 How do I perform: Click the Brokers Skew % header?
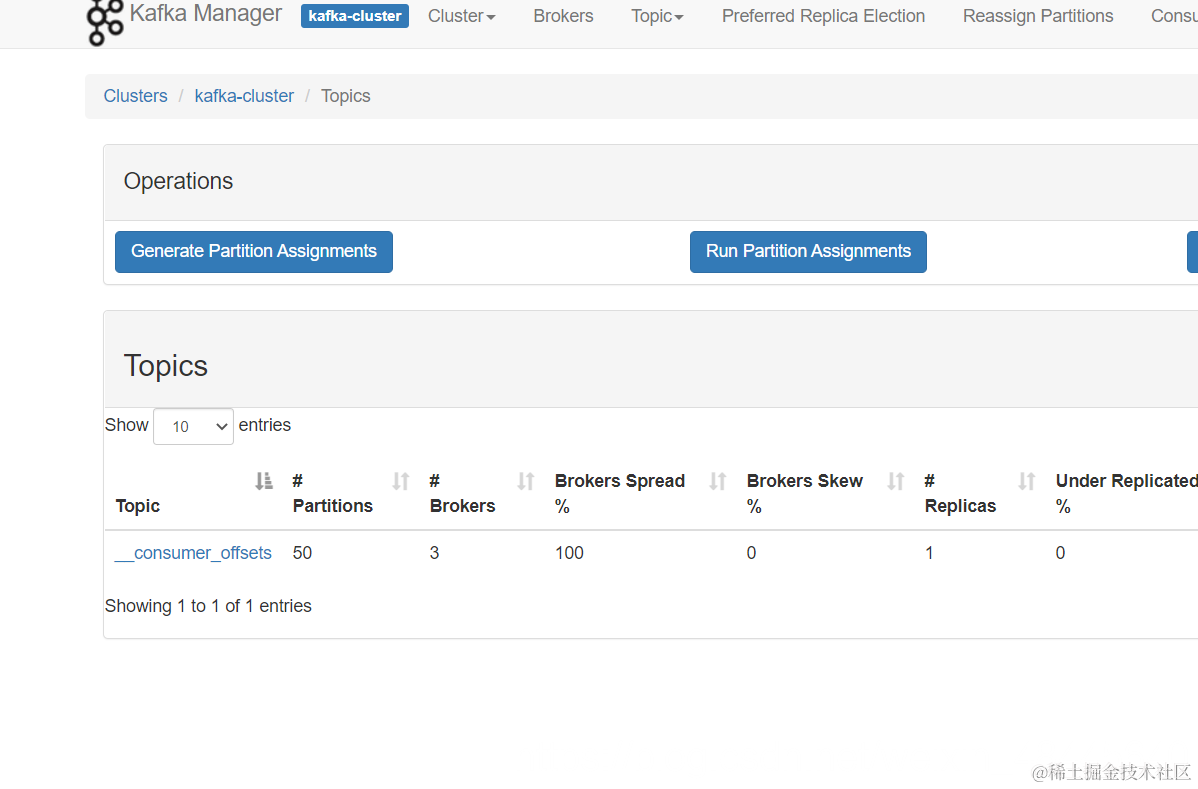tap(805, 493)
